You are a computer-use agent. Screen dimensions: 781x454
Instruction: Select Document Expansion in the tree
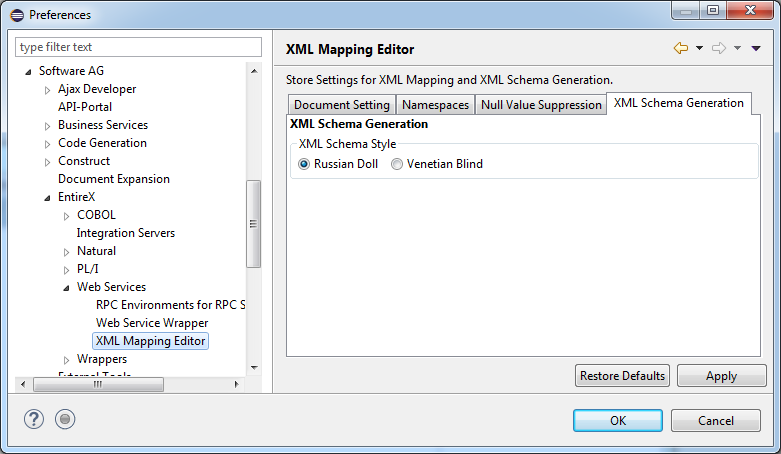click(114, 179)
